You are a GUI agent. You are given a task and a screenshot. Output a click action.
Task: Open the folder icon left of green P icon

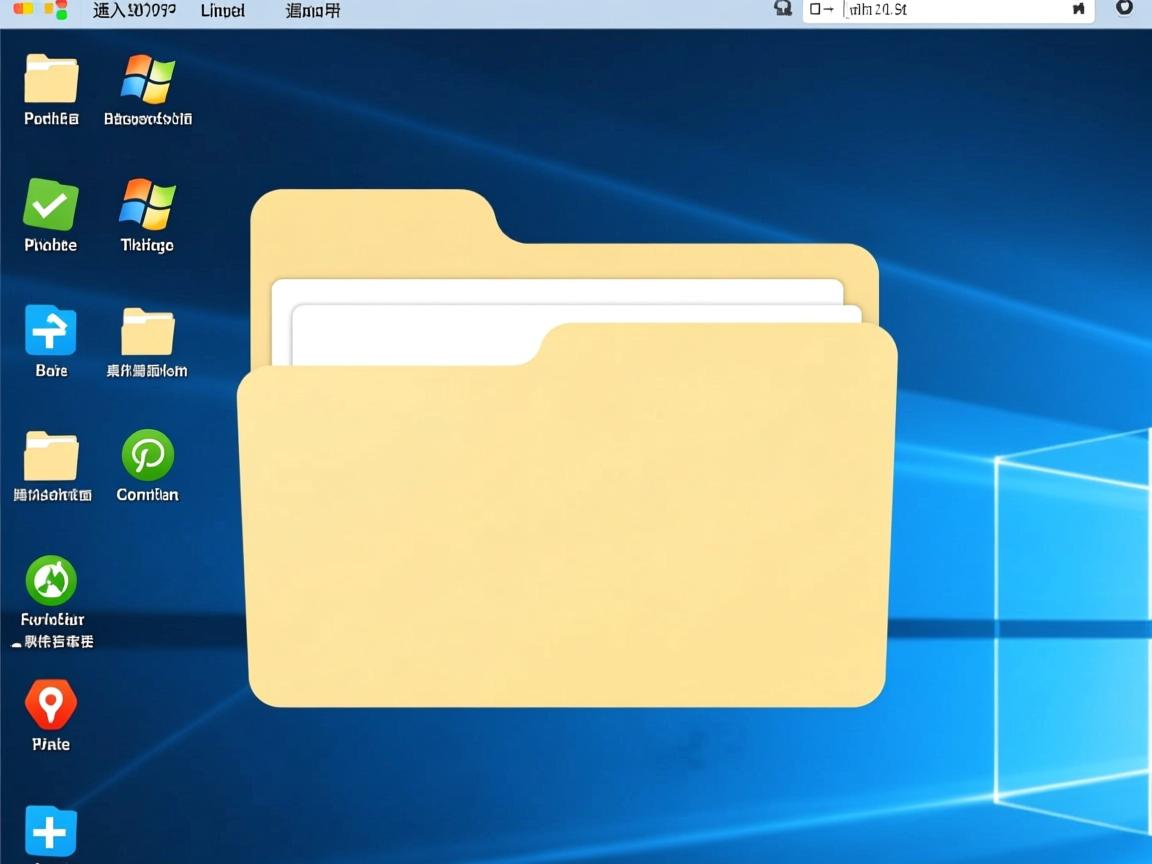pos(51,456)
